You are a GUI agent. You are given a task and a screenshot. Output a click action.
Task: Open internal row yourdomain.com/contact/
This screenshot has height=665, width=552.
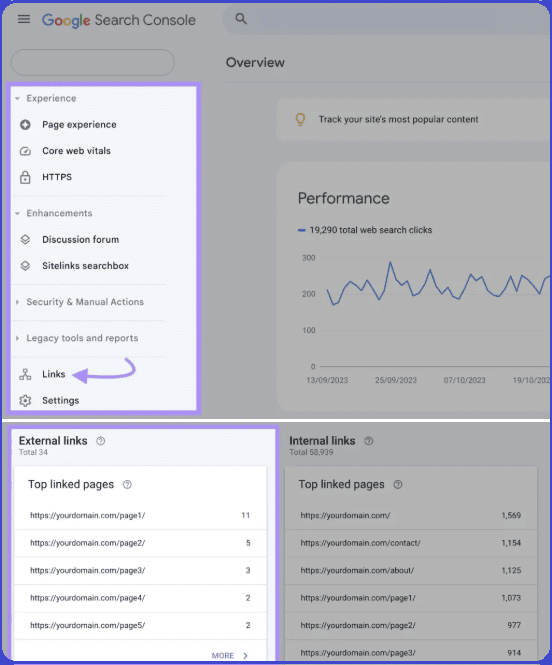point(411,543)
